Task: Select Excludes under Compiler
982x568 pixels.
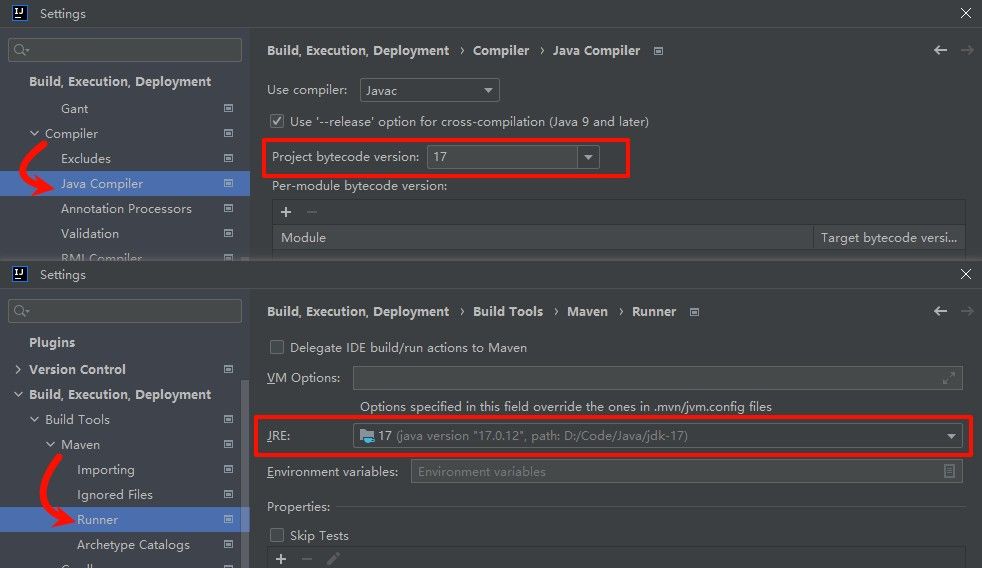Action: tap(86, 158)
